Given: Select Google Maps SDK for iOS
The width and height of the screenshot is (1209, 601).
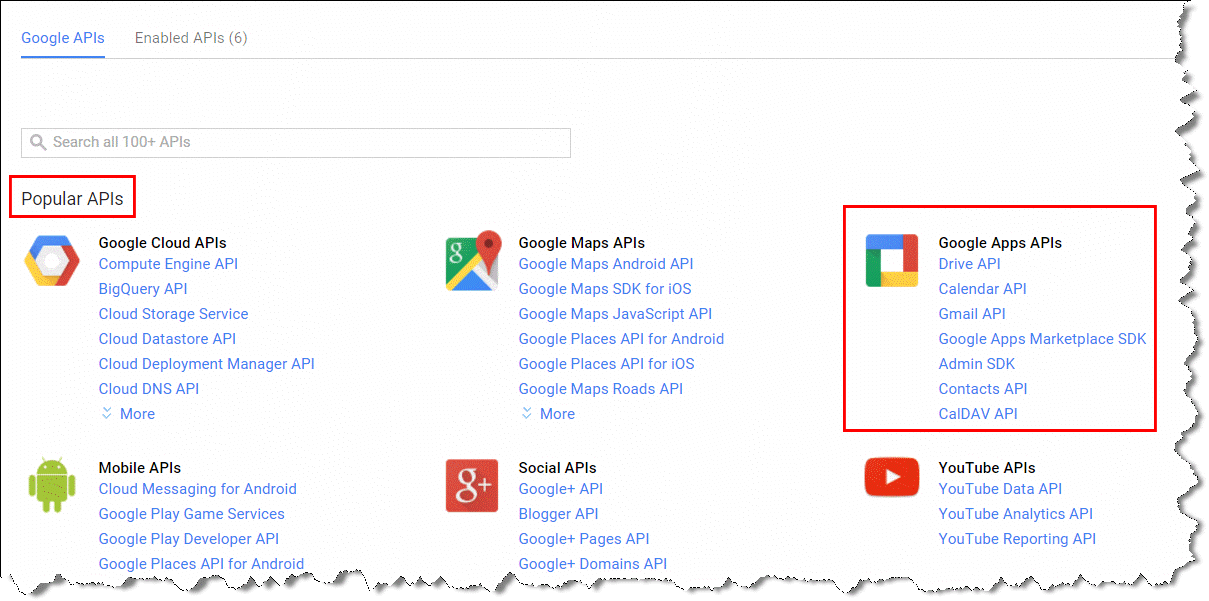Looking at the screenshot, I should coord(605,289).
